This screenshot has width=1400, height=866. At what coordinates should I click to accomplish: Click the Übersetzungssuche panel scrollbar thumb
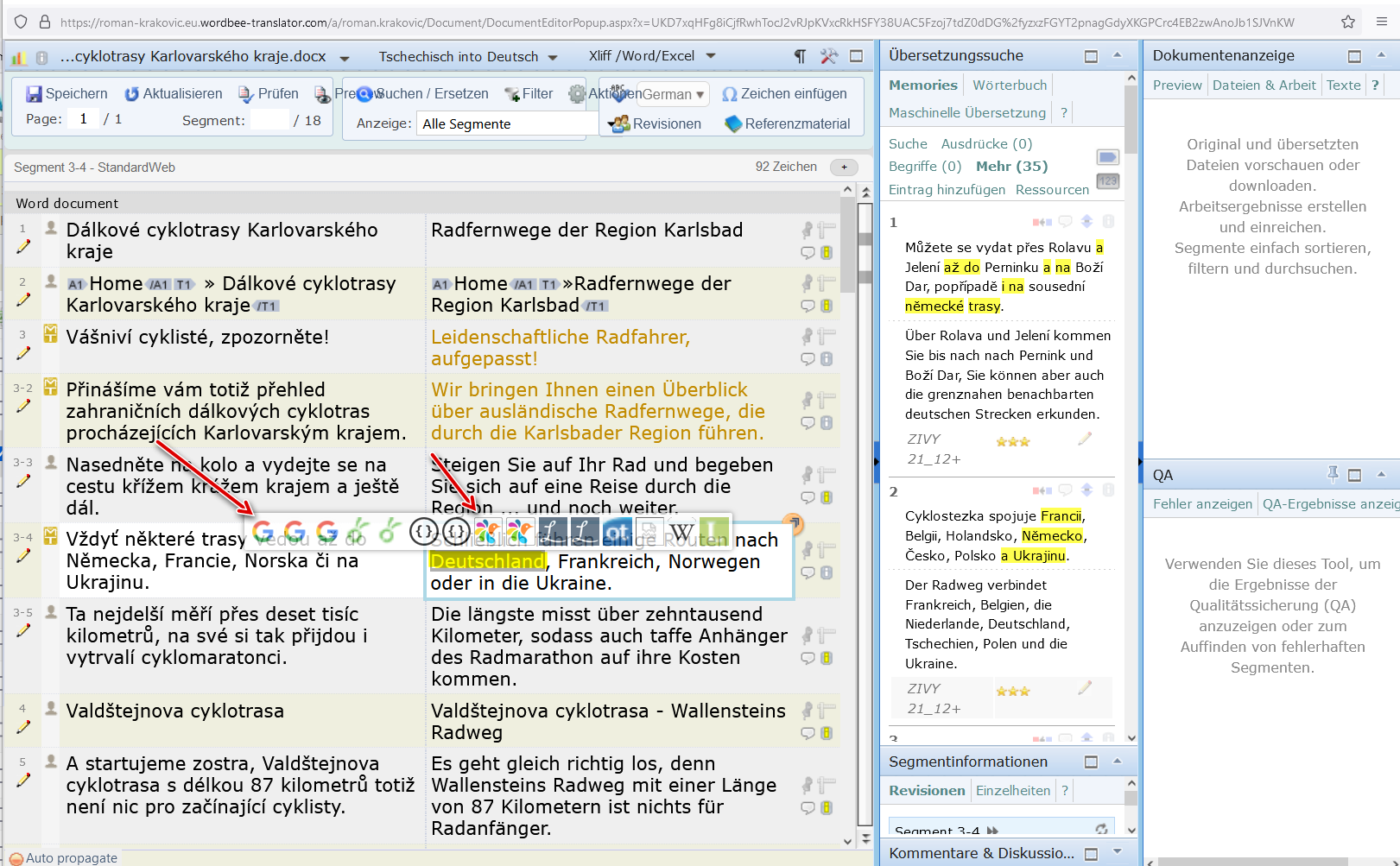[1131, 121]
